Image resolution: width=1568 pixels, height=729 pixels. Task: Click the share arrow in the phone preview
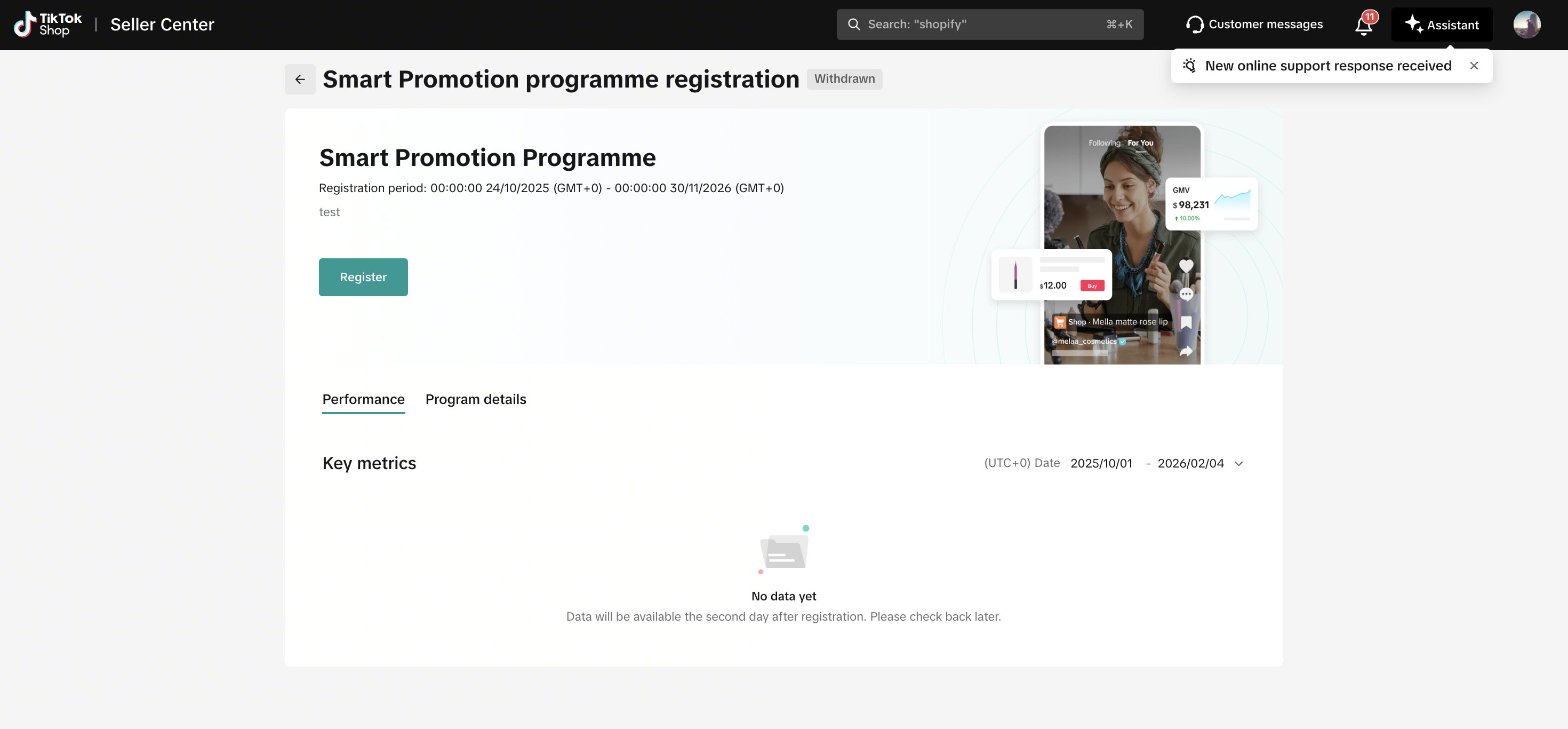[1186, 351]
